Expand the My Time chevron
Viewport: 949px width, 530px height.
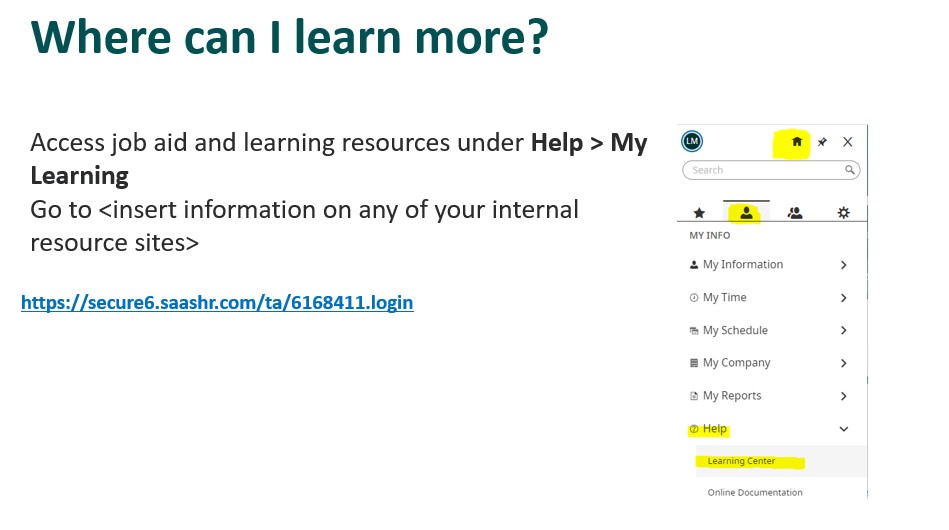(844, 298)
